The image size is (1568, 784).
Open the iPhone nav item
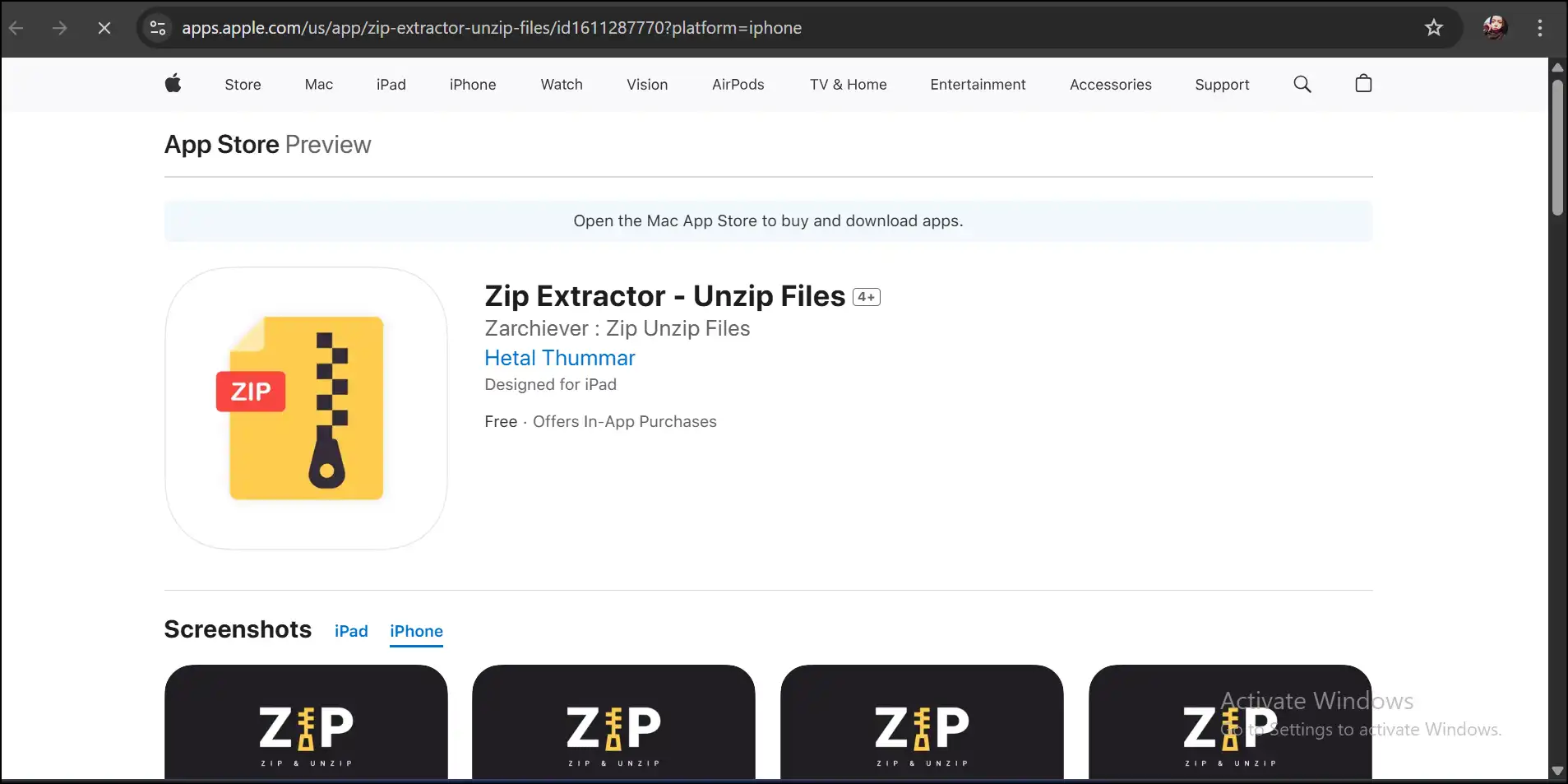click(x=473, y=84)
